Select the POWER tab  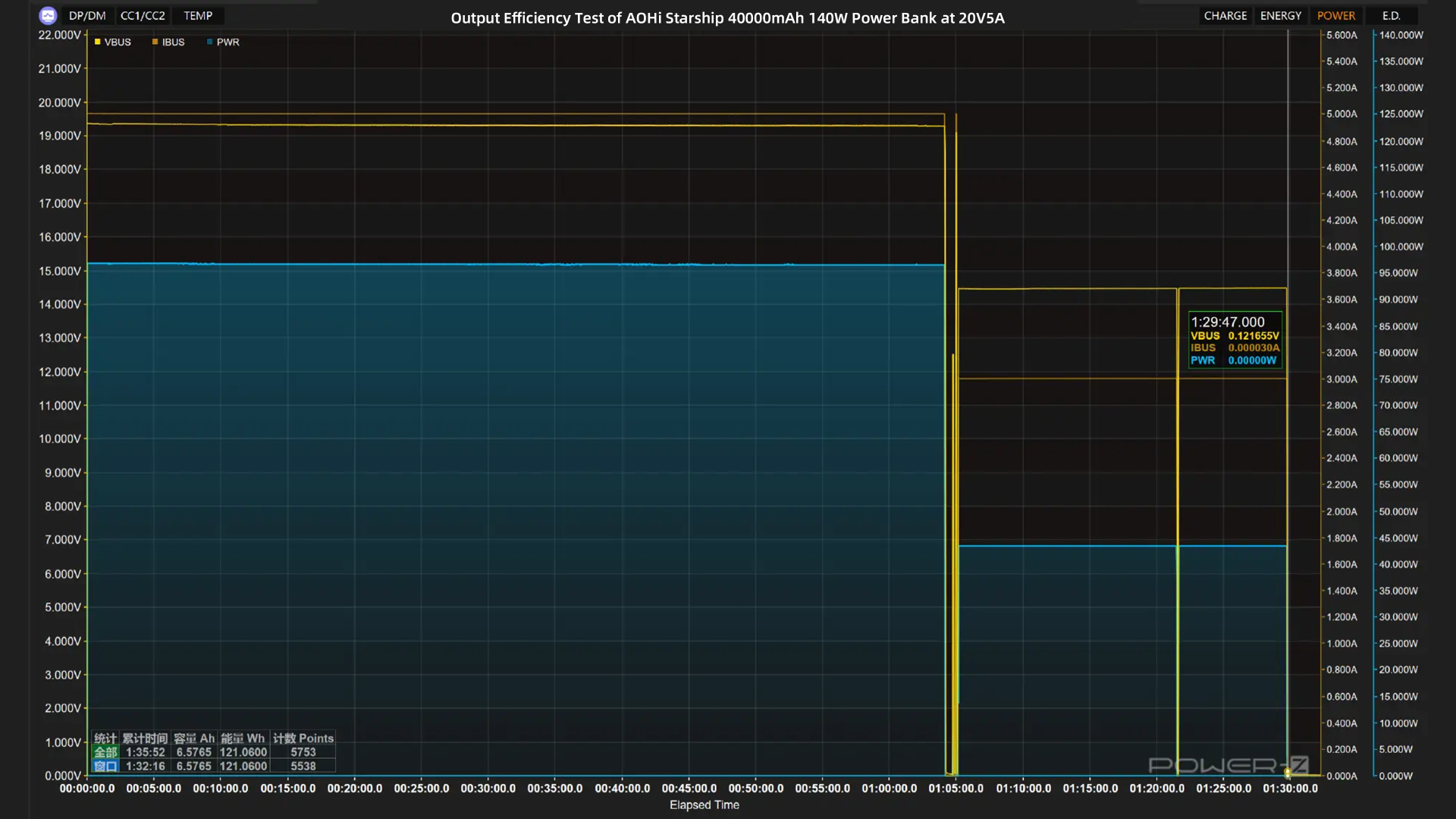(x=1336, y=16)
